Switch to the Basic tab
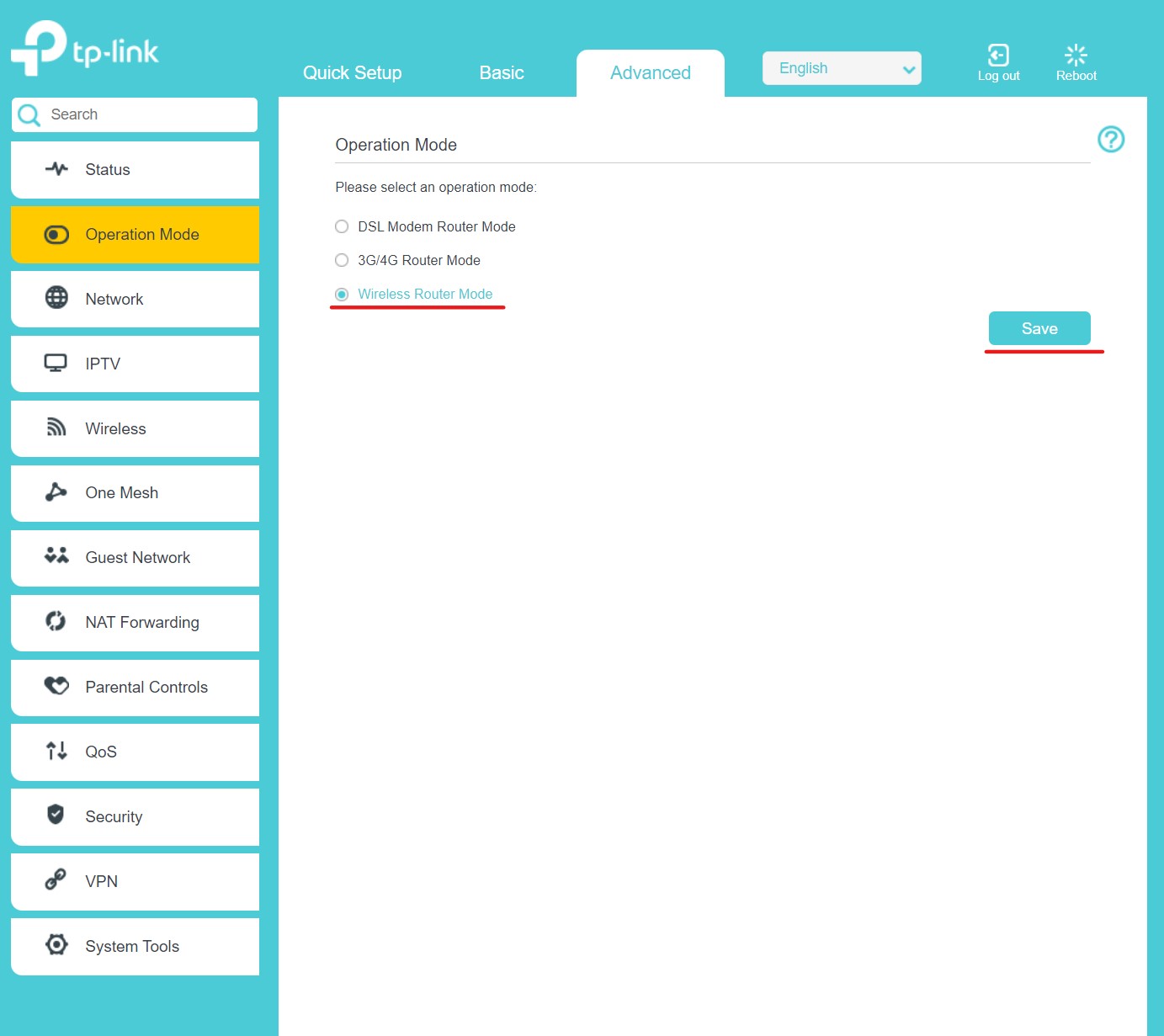This screenshot has height=1036, width=1164. point(502,73)
